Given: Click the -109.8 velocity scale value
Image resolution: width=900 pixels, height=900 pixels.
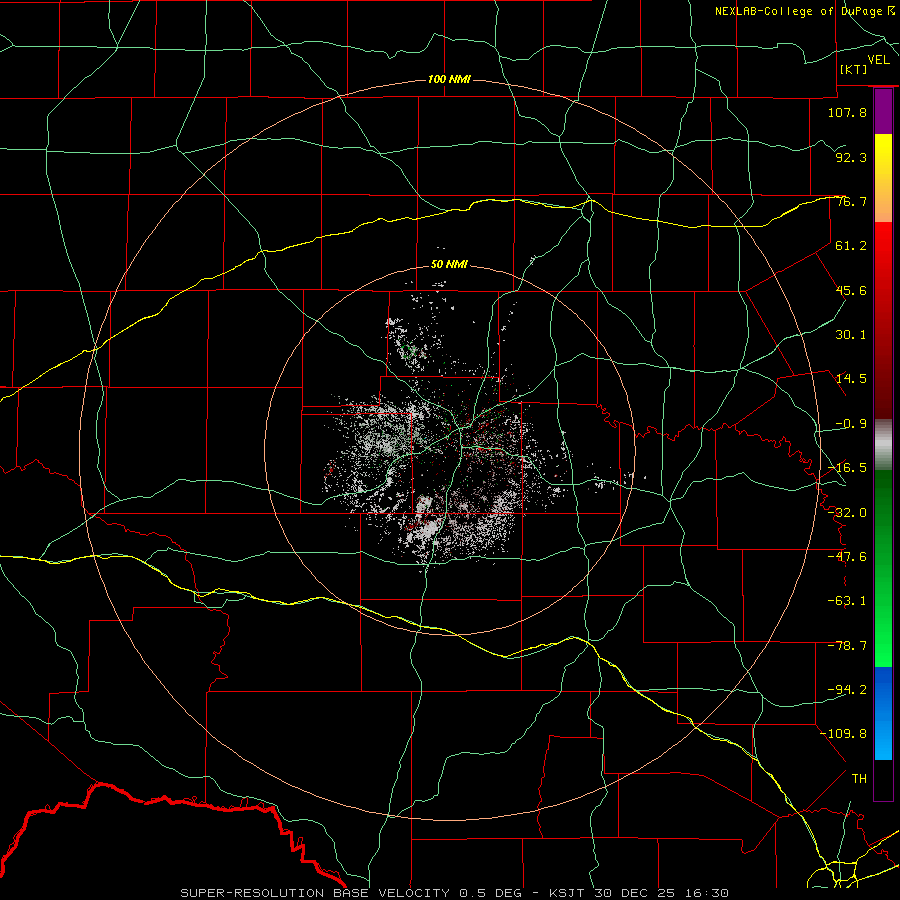Looking at the screenshot, I should click(843, 734).
